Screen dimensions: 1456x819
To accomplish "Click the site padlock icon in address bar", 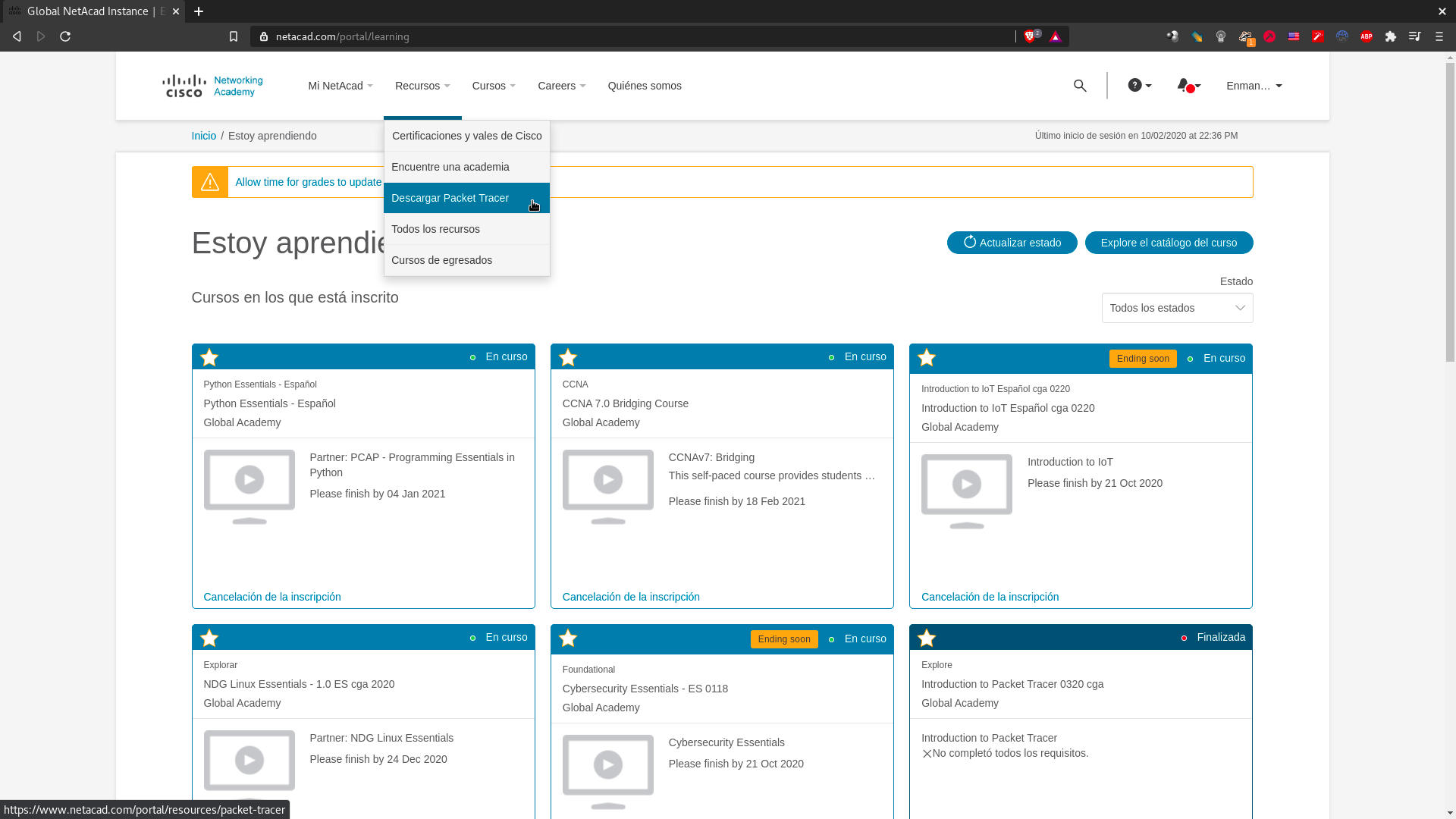I will (x=264, y=36).
